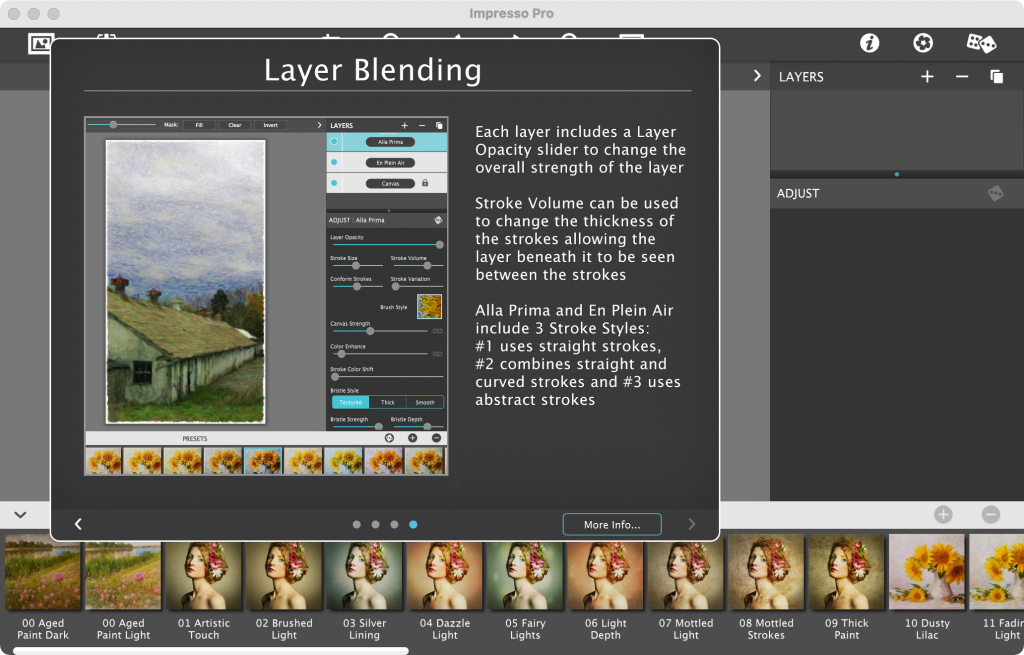
Task: Click the film reel icon in the top toolbar
Action: point(922,43)
